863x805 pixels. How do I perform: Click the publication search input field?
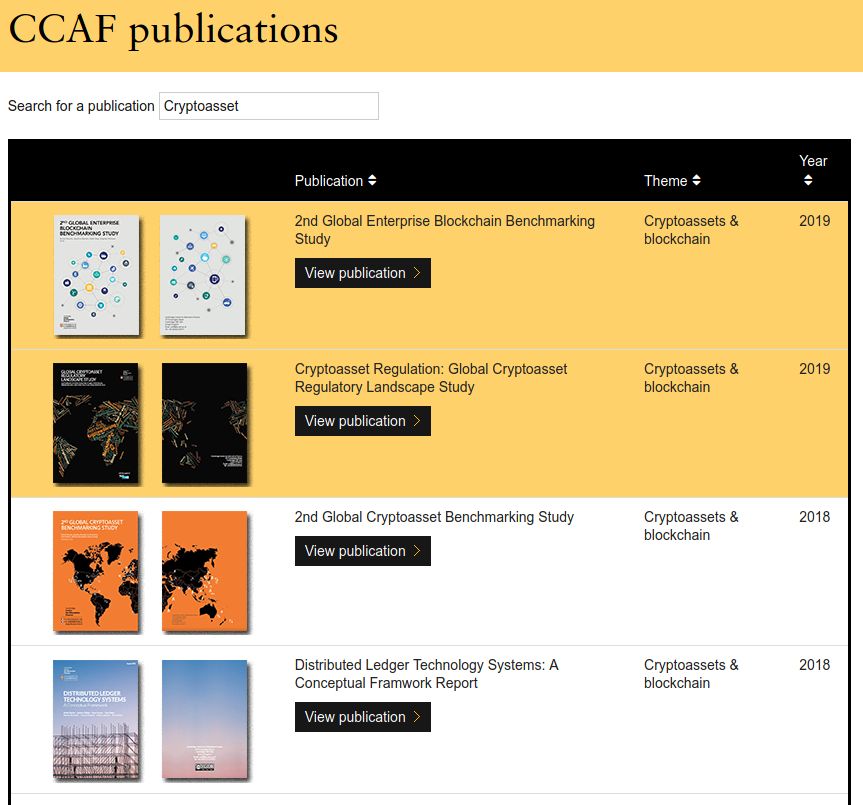pos(268,106)
